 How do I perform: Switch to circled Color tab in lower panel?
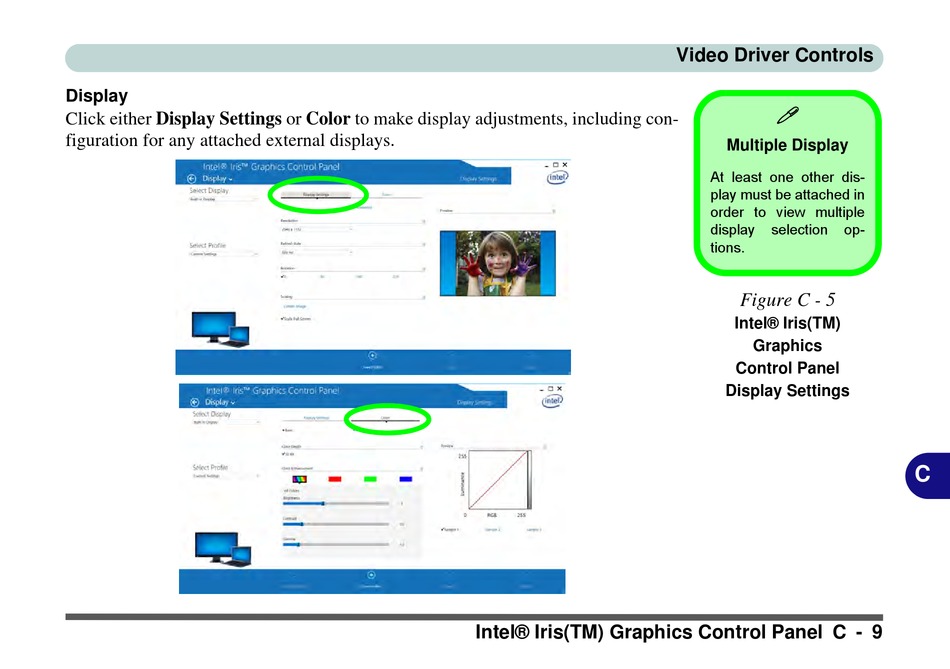(385, 418)
